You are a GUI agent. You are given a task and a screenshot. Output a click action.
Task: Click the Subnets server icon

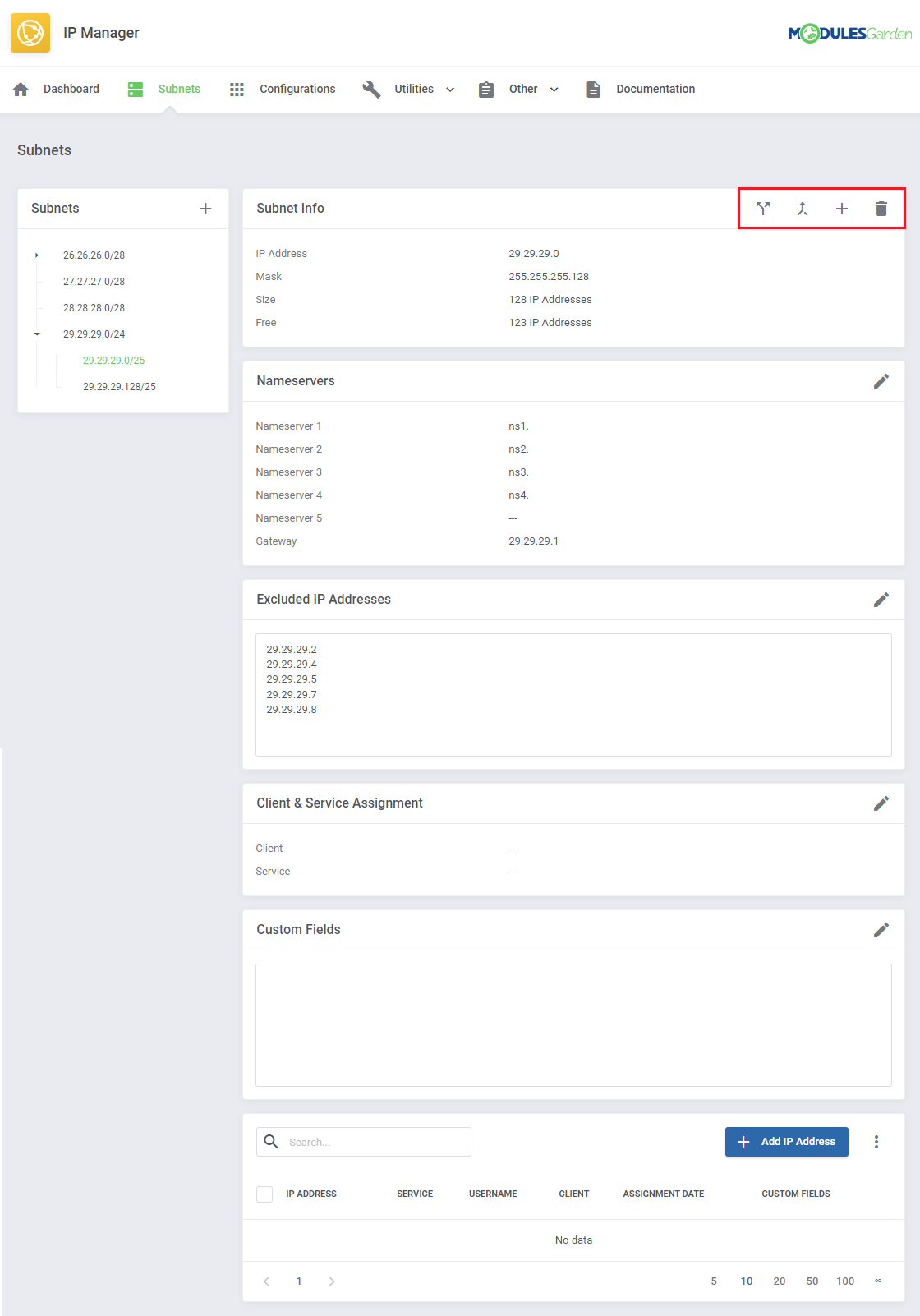(136, 90)
